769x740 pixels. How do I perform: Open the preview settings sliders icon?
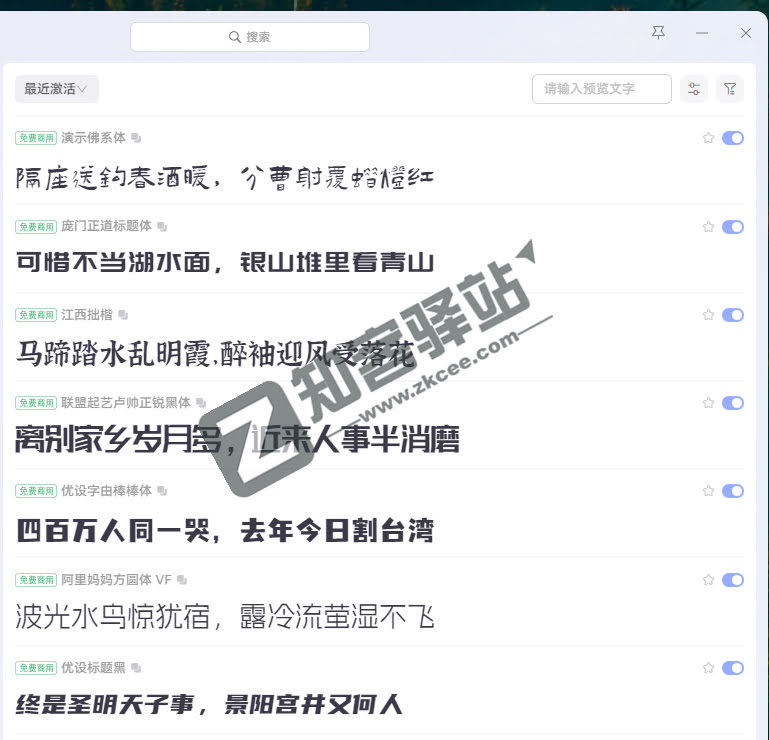[694, 89]
